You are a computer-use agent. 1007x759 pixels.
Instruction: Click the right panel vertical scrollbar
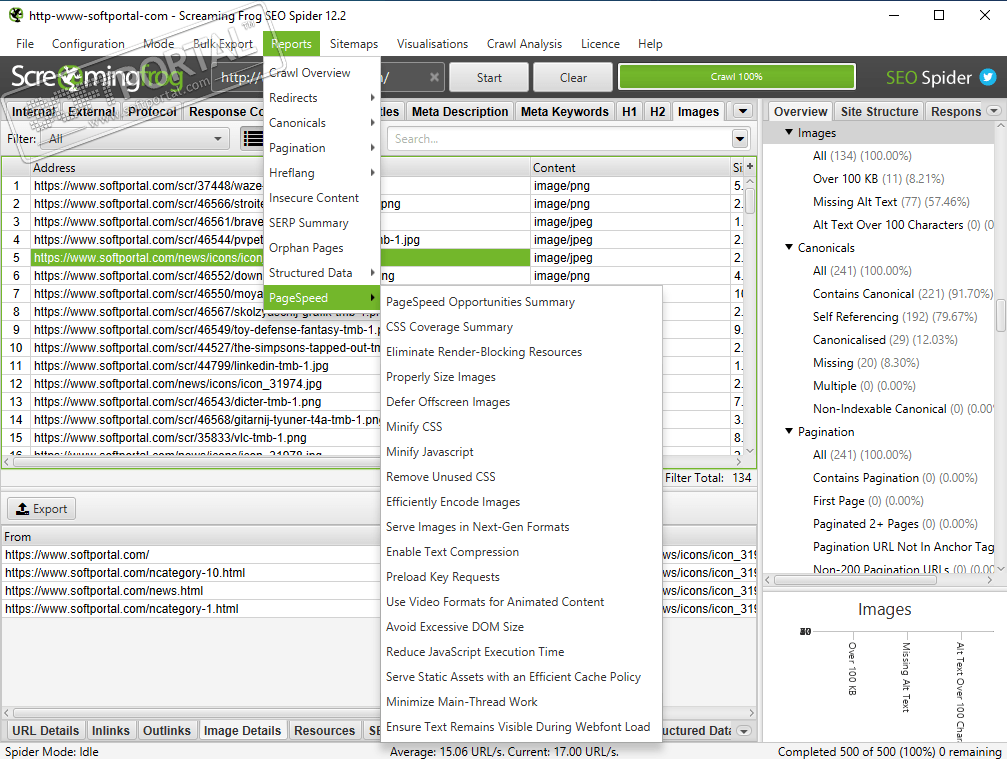pos(1000,315)
